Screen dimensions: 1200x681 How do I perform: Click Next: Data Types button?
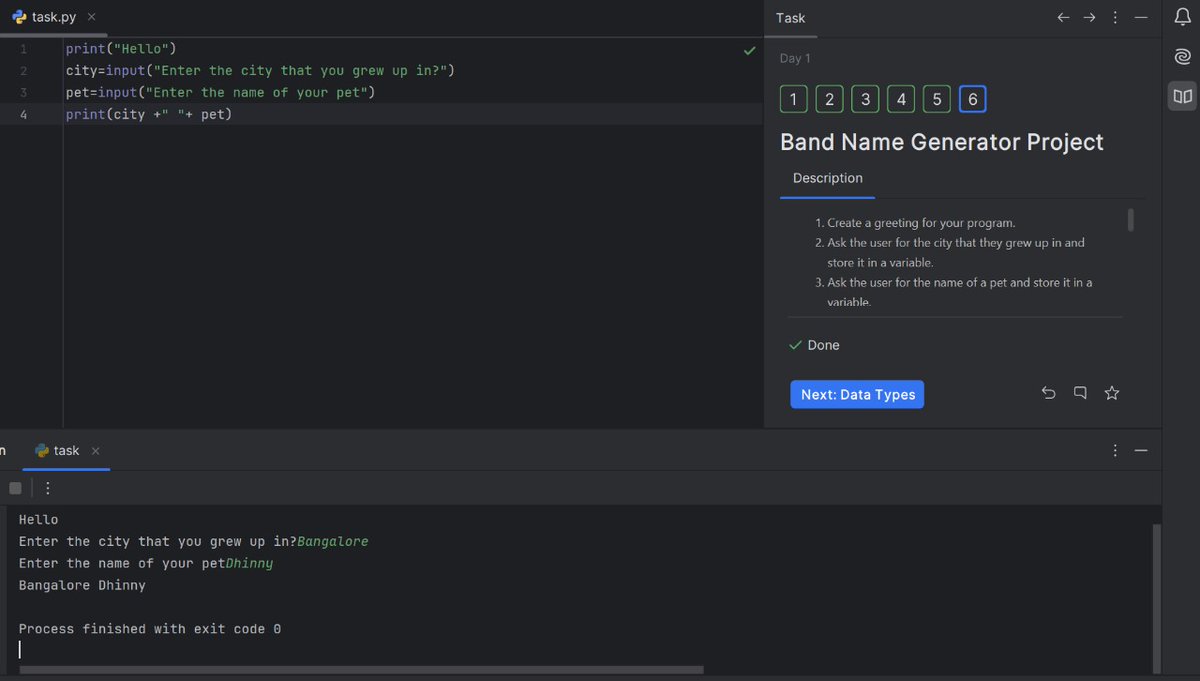coord(857,394)
